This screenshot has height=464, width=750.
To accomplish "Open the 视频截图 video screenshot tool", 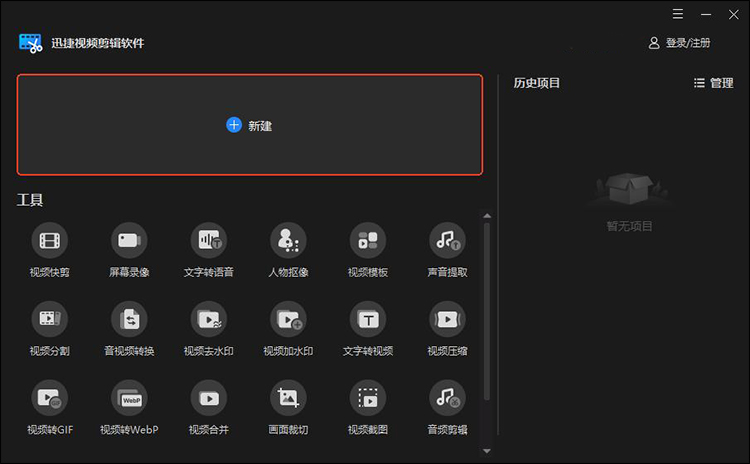I will 368,408.
